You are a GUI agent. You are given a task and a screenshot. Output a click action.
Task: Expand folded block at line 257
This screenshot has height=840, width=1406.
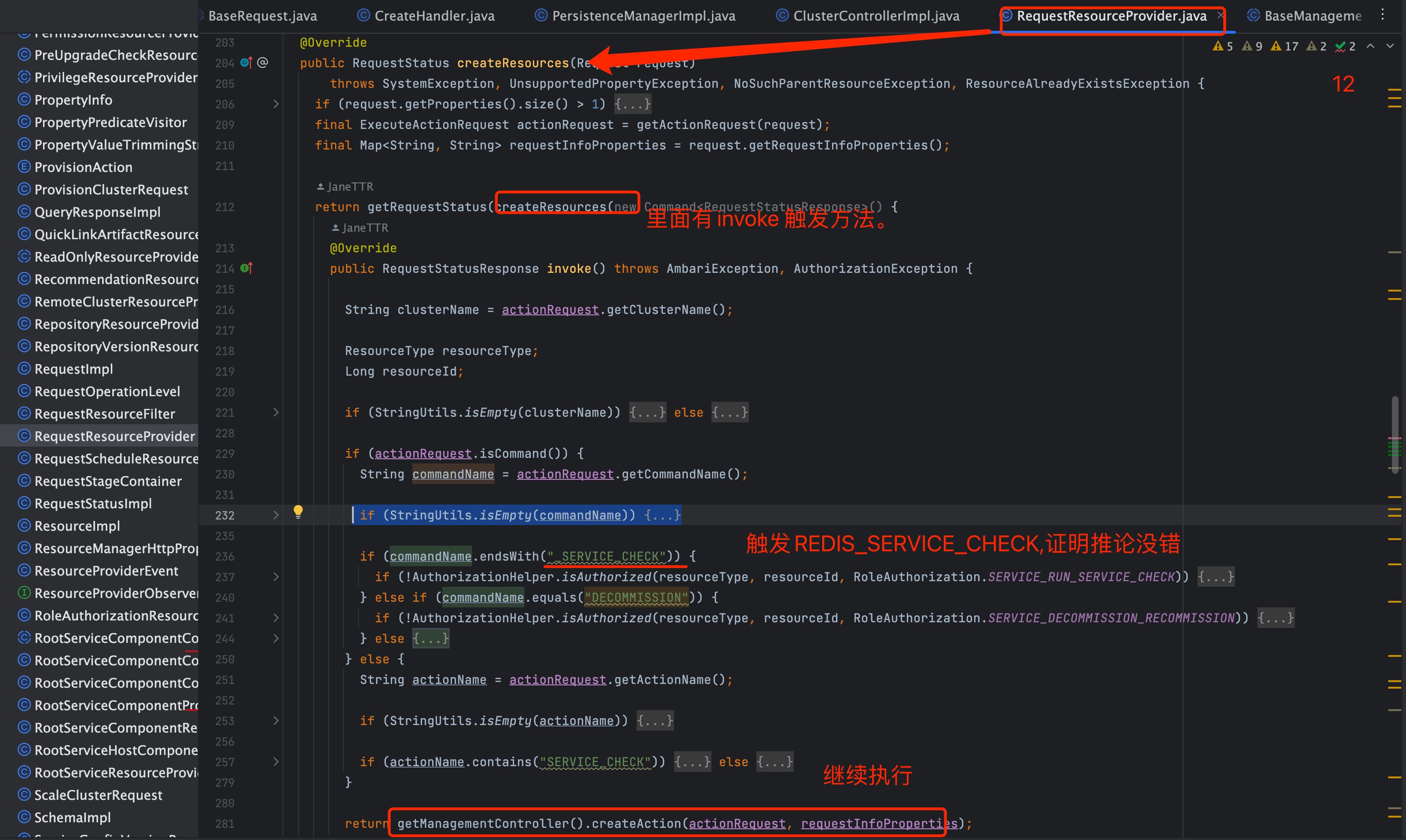[276, 762]
